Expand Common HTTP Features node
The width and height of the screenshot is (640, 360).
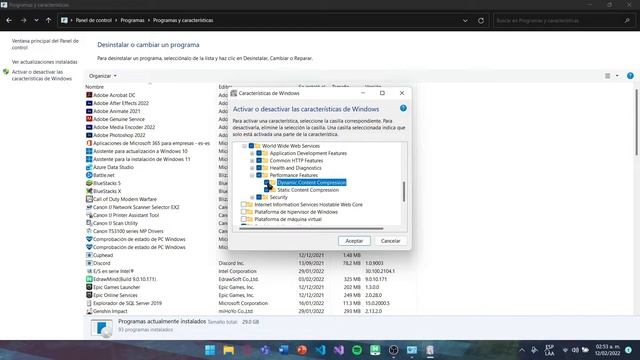click(252, 160)
